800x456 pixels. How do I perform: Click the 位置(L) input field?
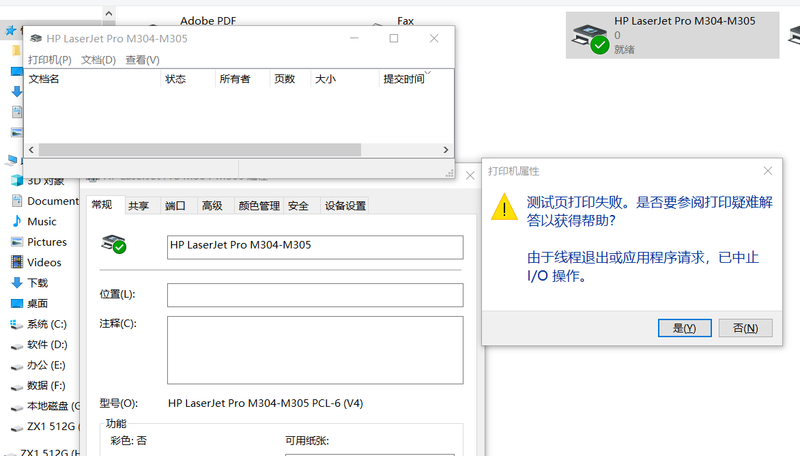[x=315, y=295]
